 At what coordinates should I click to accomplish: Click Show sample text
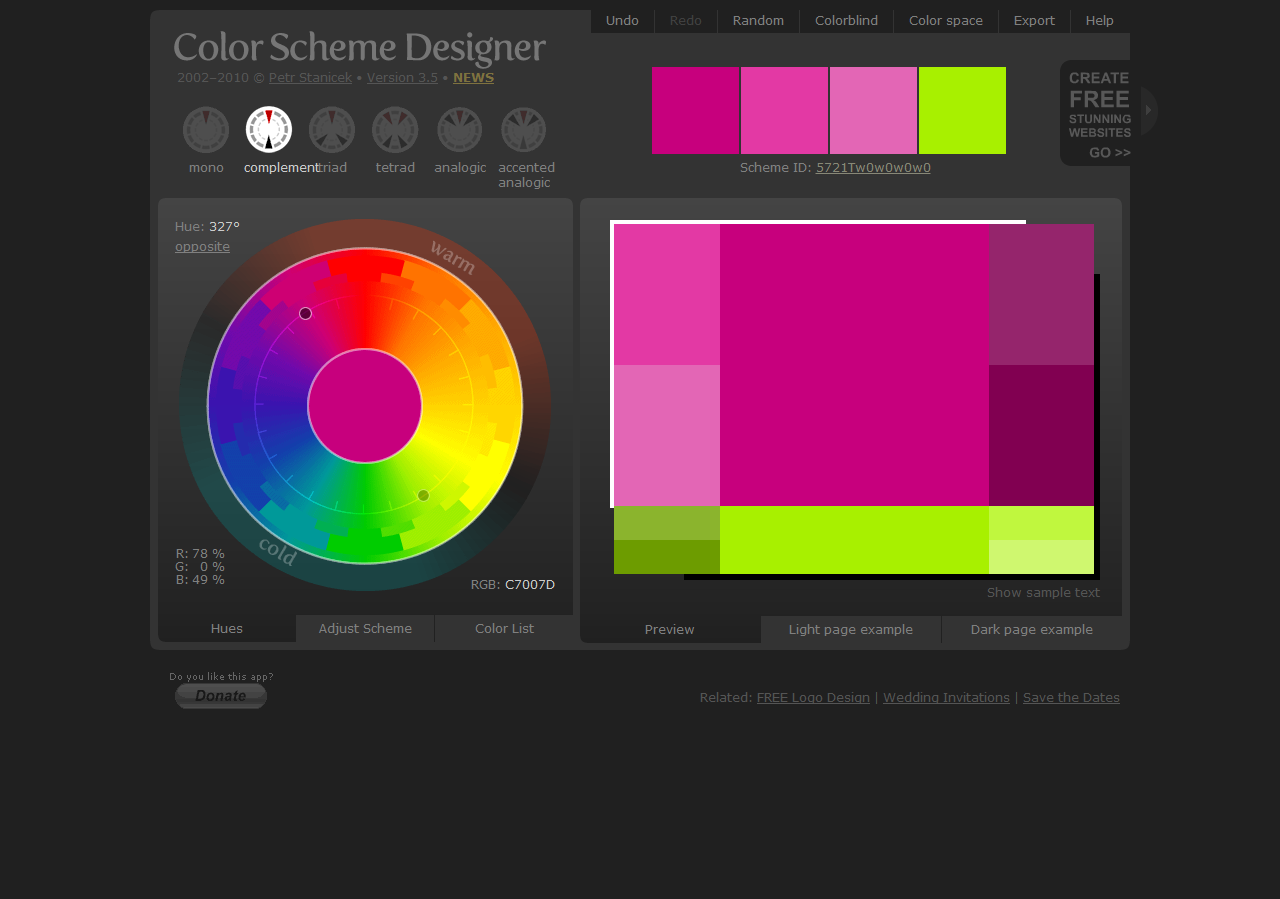click(1043, 592)
